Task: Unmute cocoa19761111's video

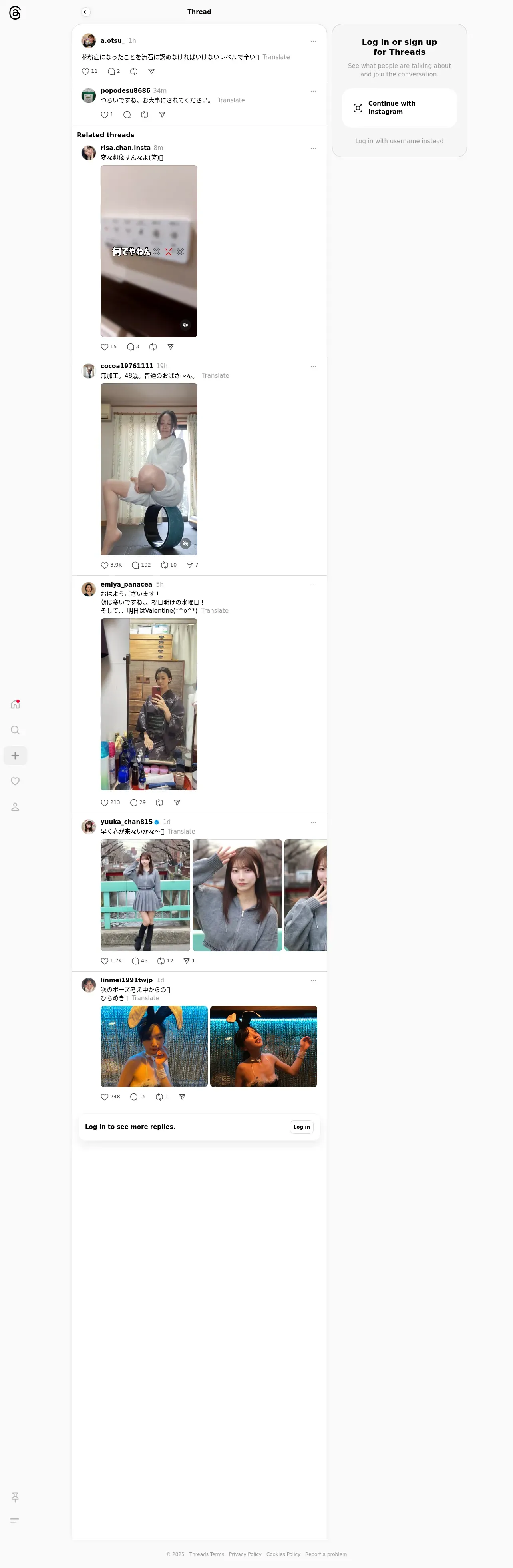Action: 186,543
